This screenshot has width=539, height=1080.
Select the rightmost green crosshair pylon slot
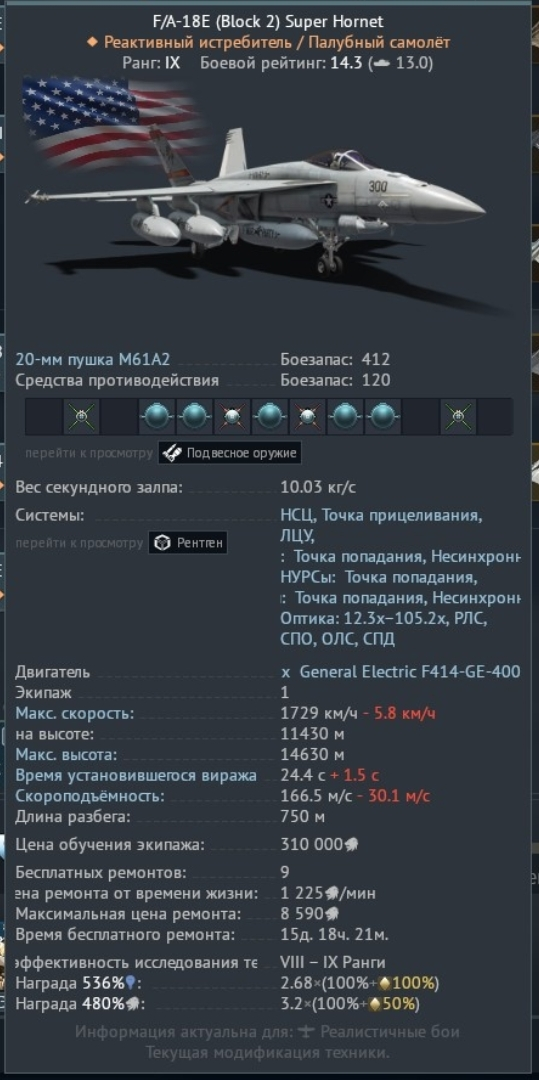(458, 416)
